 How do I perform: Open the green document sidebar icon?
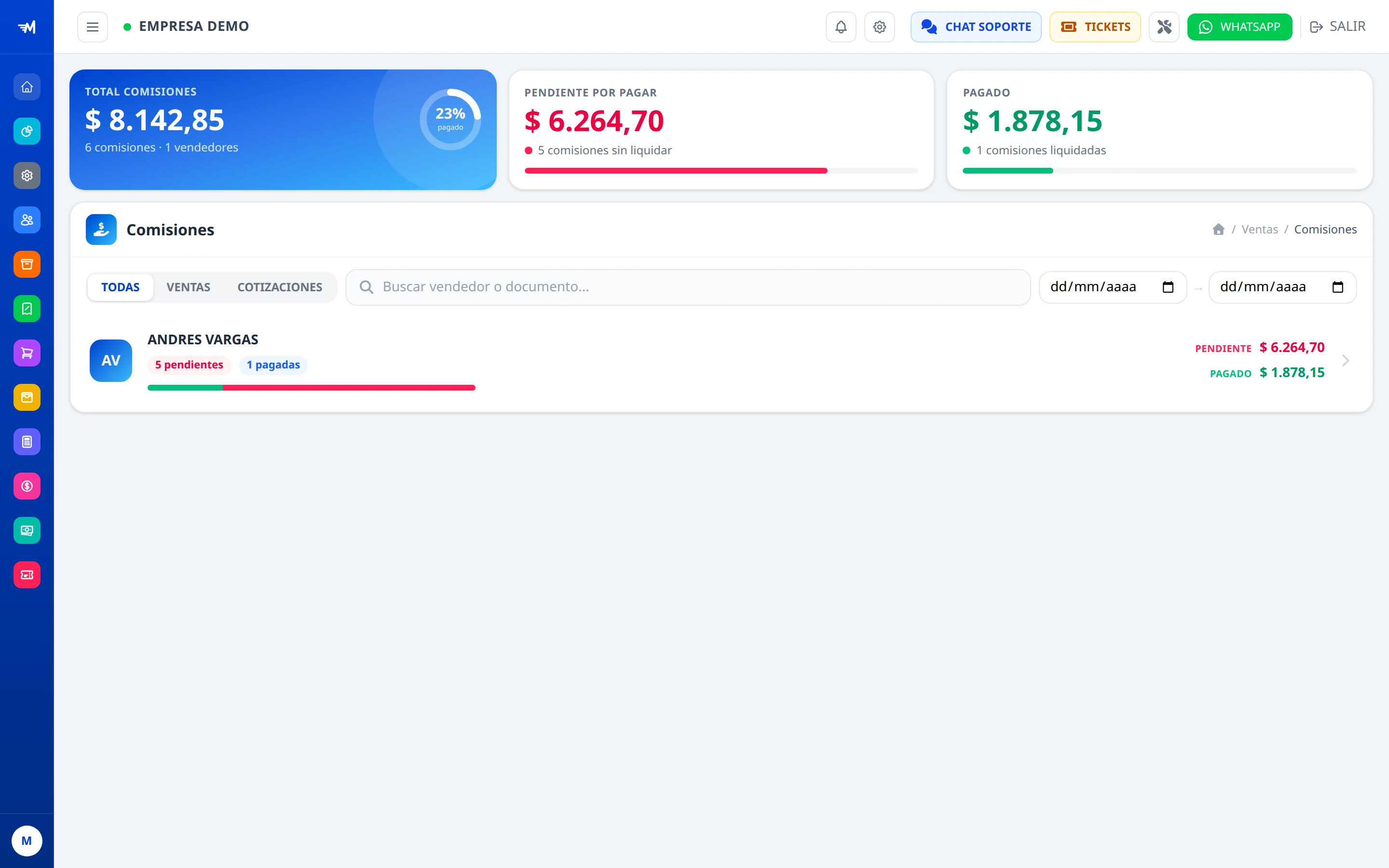(x=27, y=309)
